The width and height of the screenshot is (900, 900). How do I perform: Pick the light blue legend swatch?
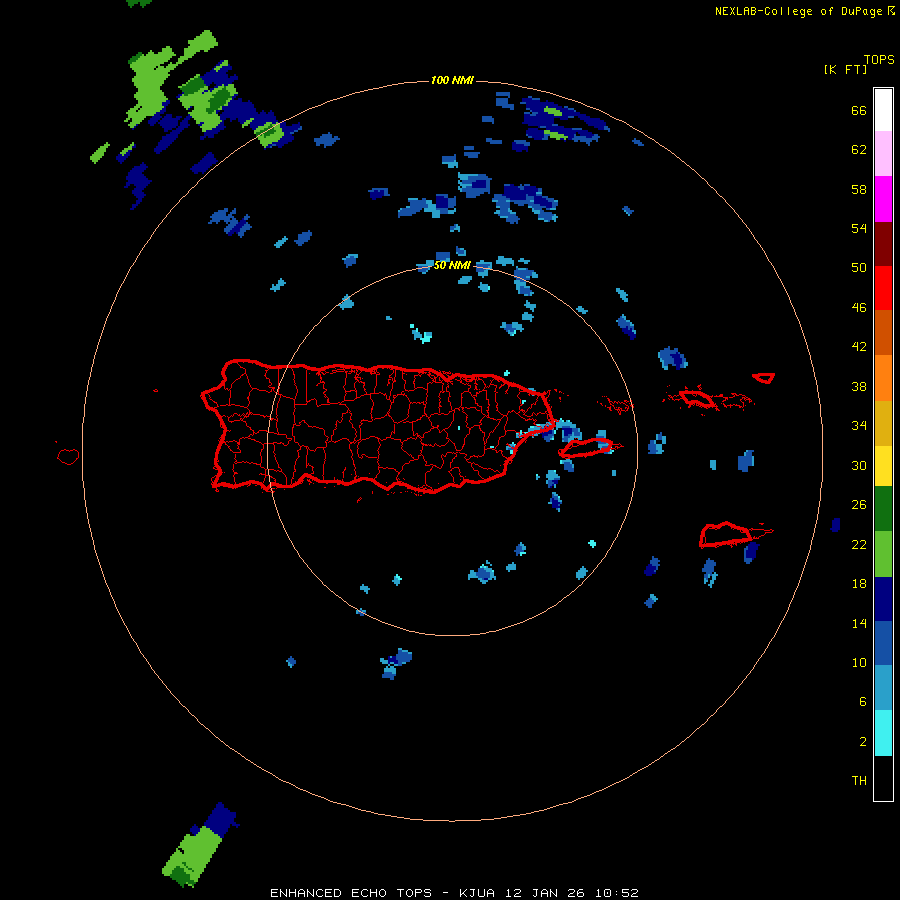click(883, 688)
